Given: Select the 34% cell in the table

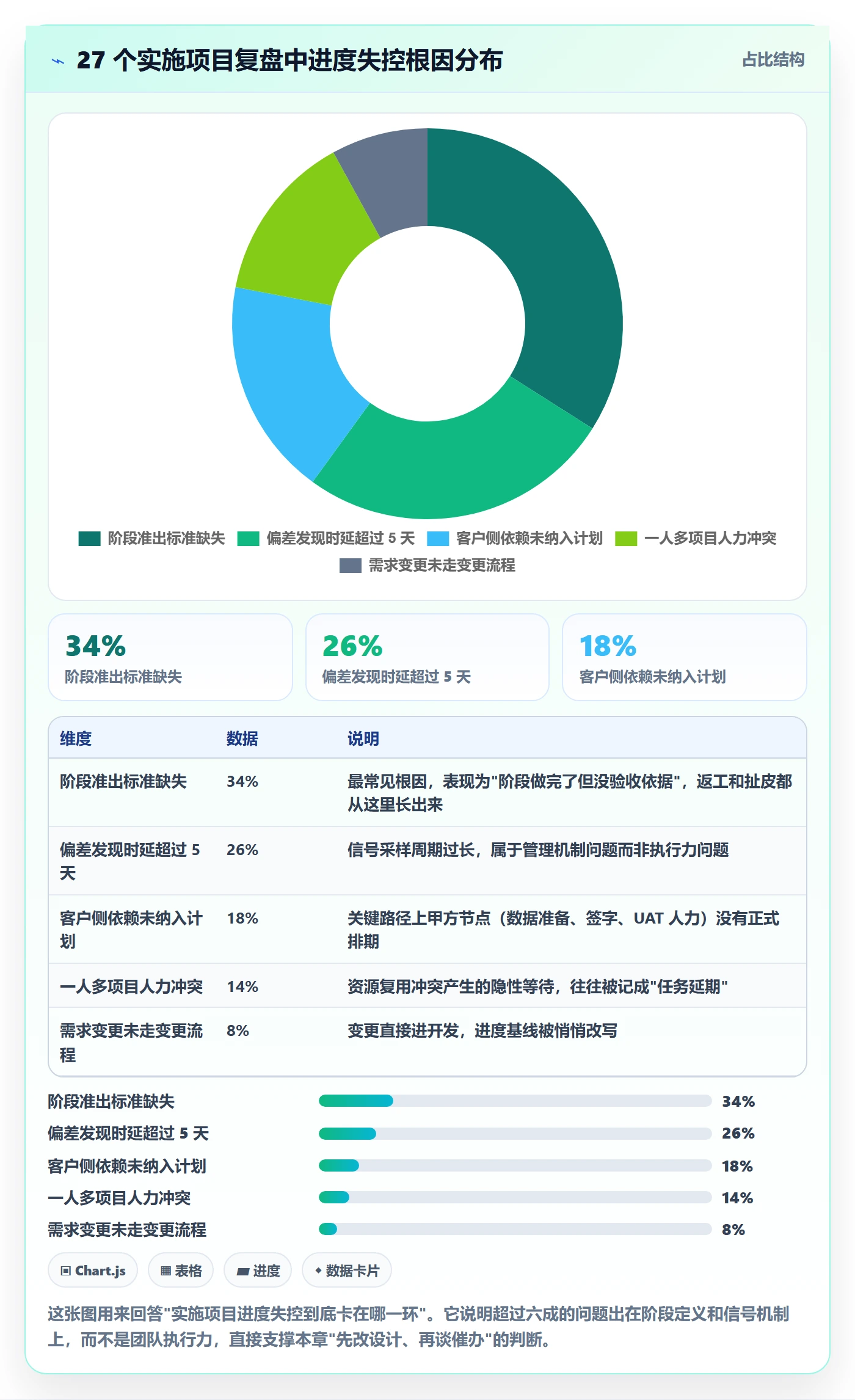Looking at the screenshot, I should click(x=242, y=782).
